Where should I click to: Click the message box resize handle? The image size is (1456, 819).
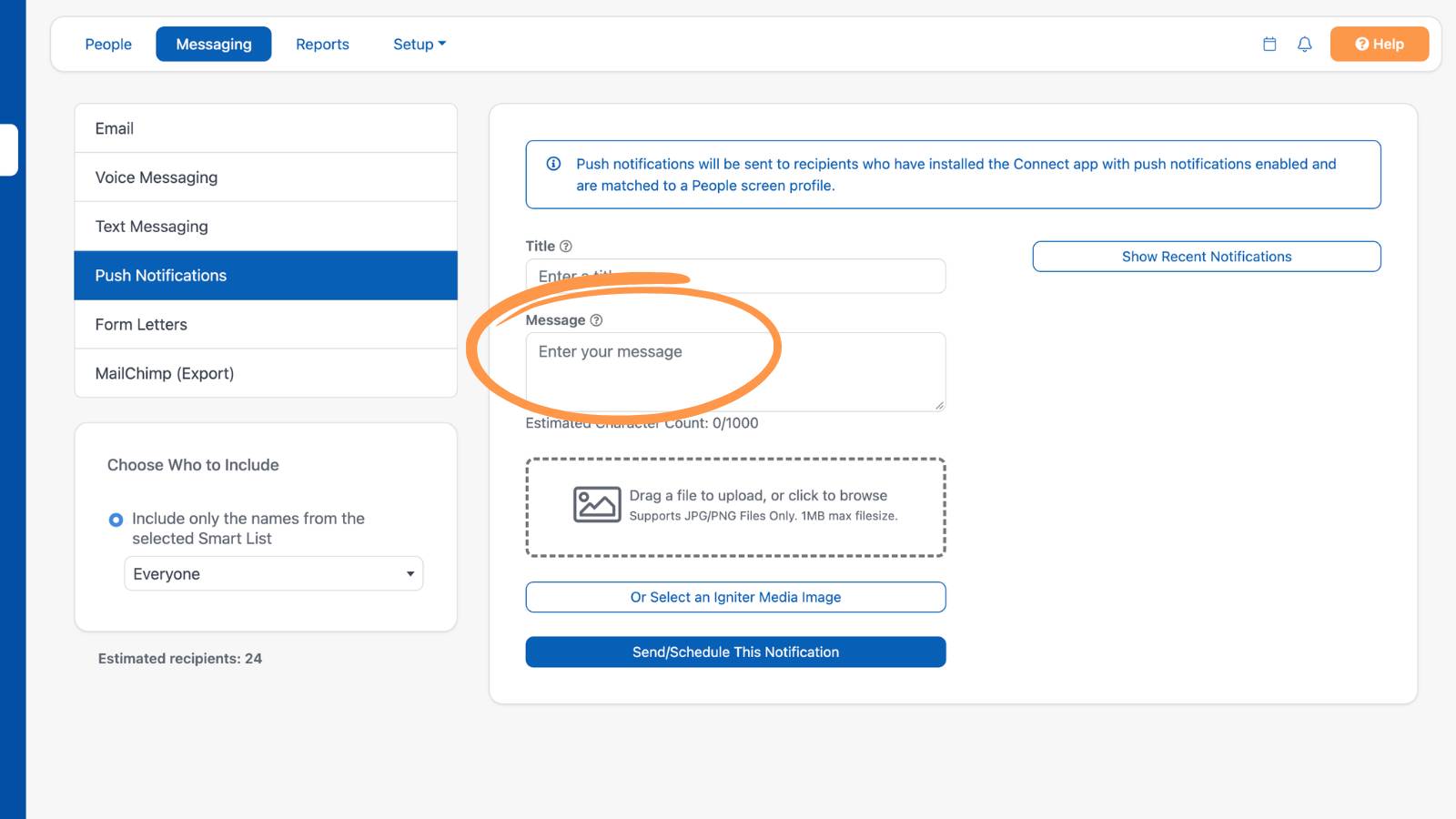pyautogui.click(x=939, y=405)
